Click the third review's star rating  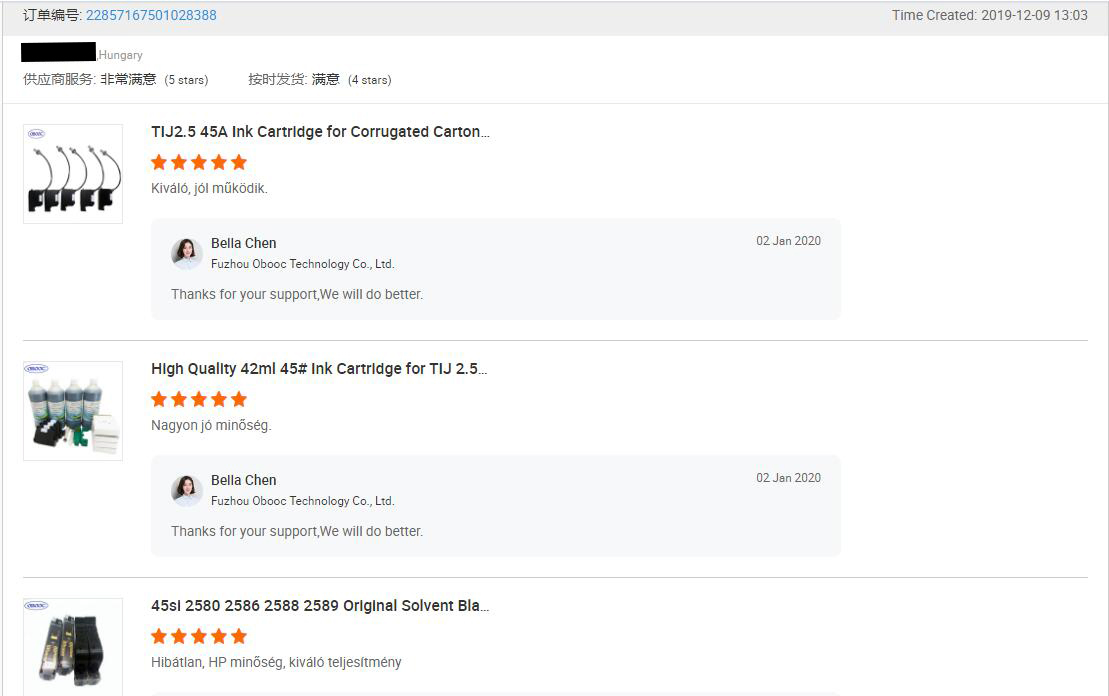tap(199, 636)
